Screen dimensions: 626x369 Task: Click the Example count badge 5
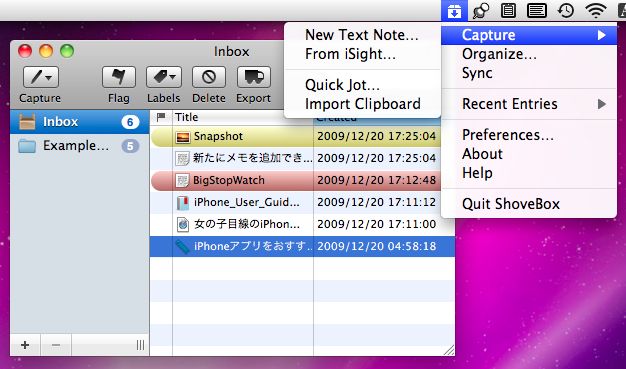(130, 146)
